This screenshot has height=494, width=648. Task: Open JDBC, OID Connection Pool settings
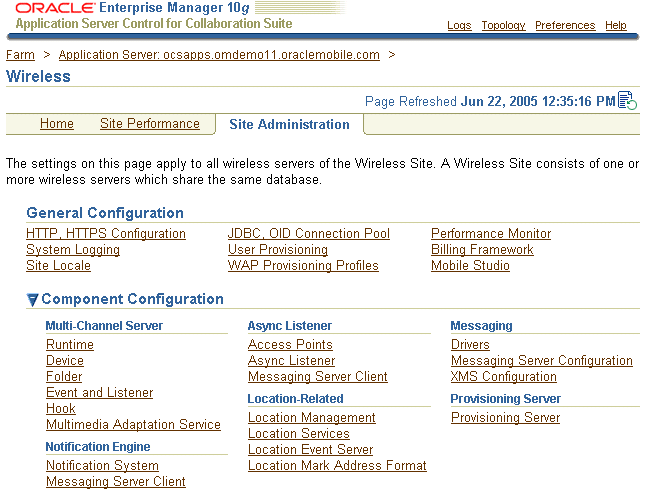pos(309,234)
